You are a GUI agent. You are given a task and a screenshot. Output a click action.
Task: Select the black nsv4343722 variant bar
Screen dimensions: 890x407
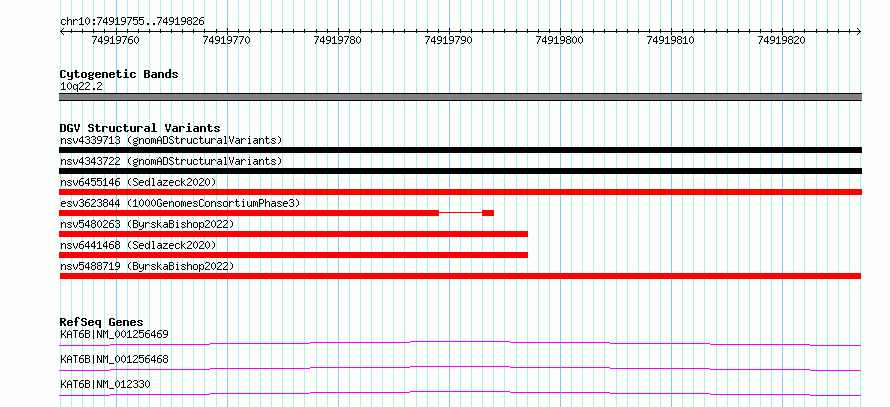point(460,171)
